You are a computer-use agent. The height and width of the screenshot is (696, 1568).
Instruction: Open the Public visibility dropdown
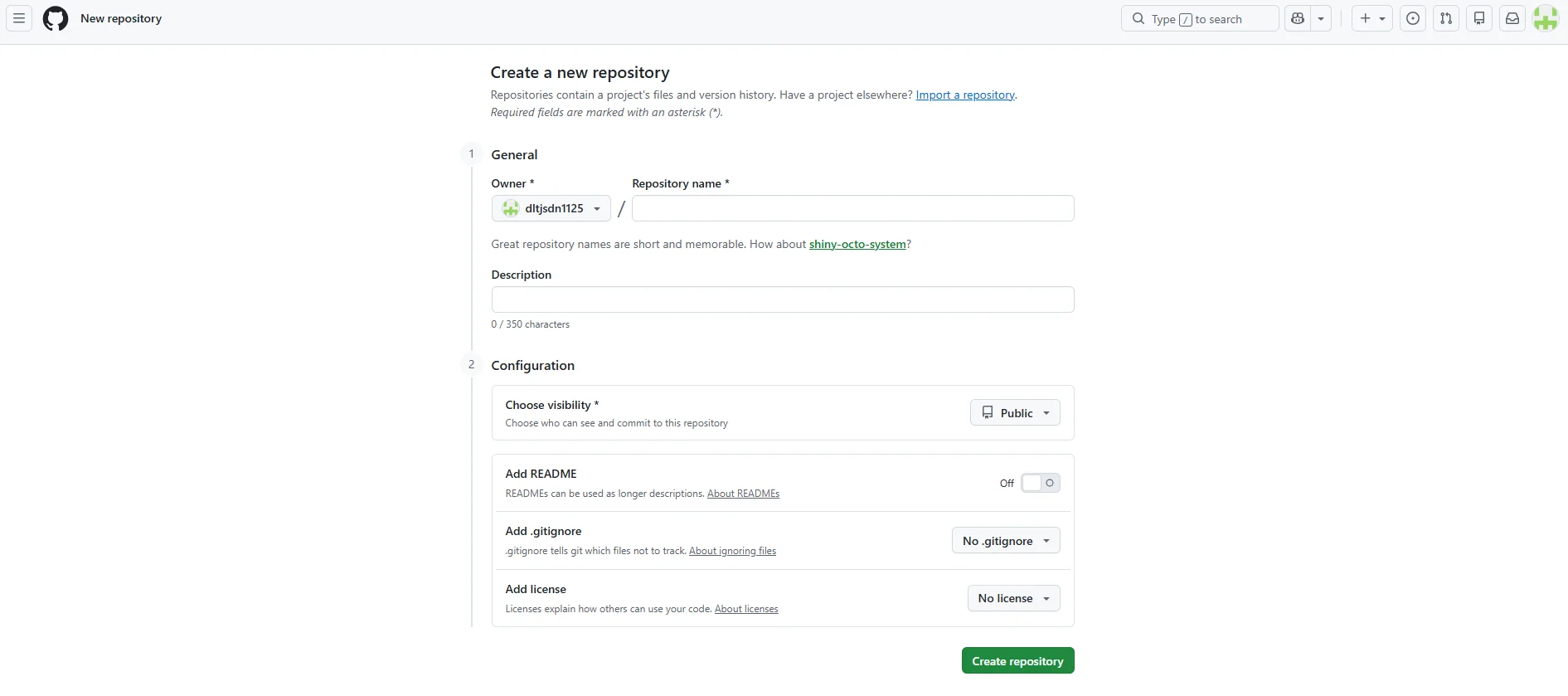click(x=1015, y=412)
